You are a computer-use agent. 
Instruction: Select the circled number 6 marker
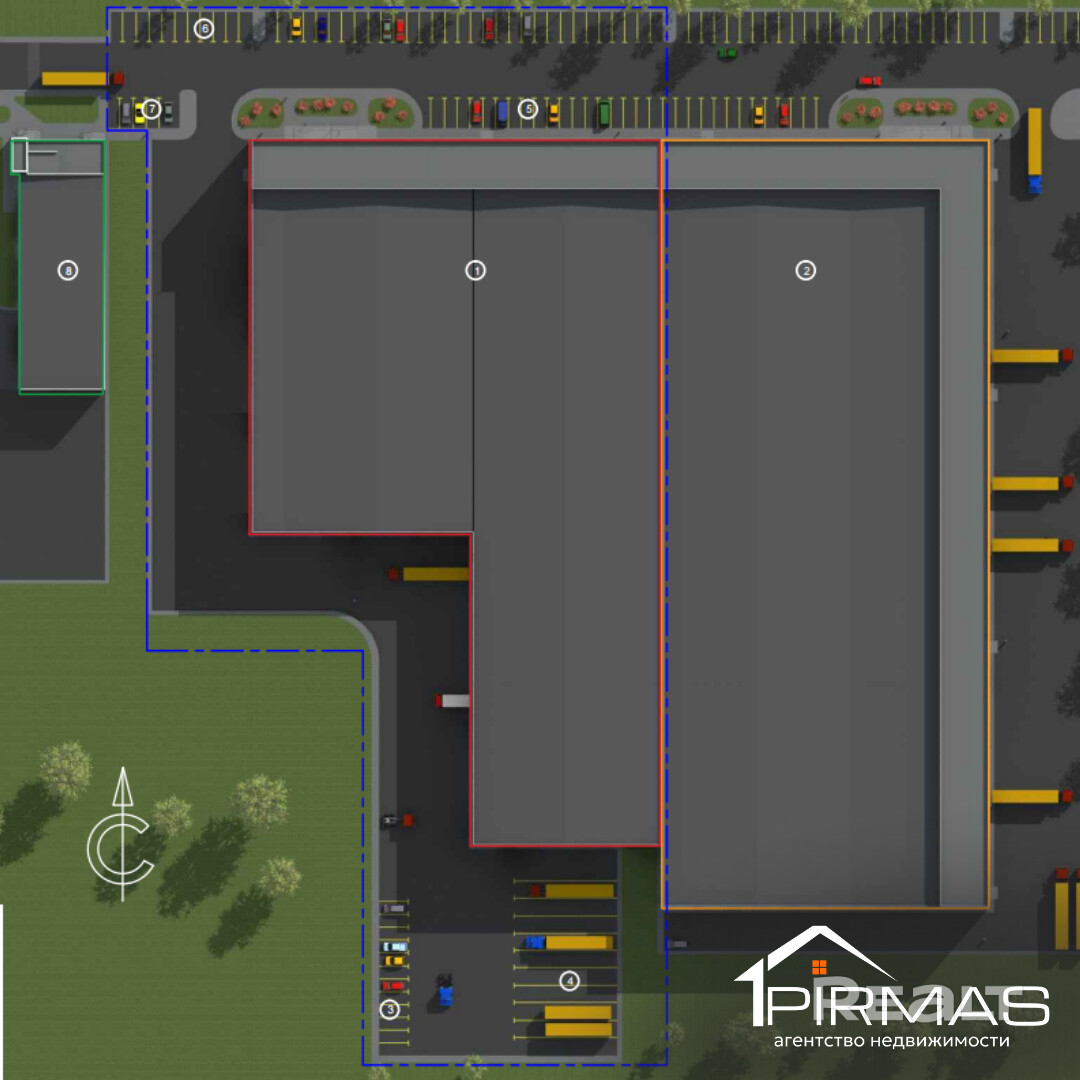pos(204,28)
